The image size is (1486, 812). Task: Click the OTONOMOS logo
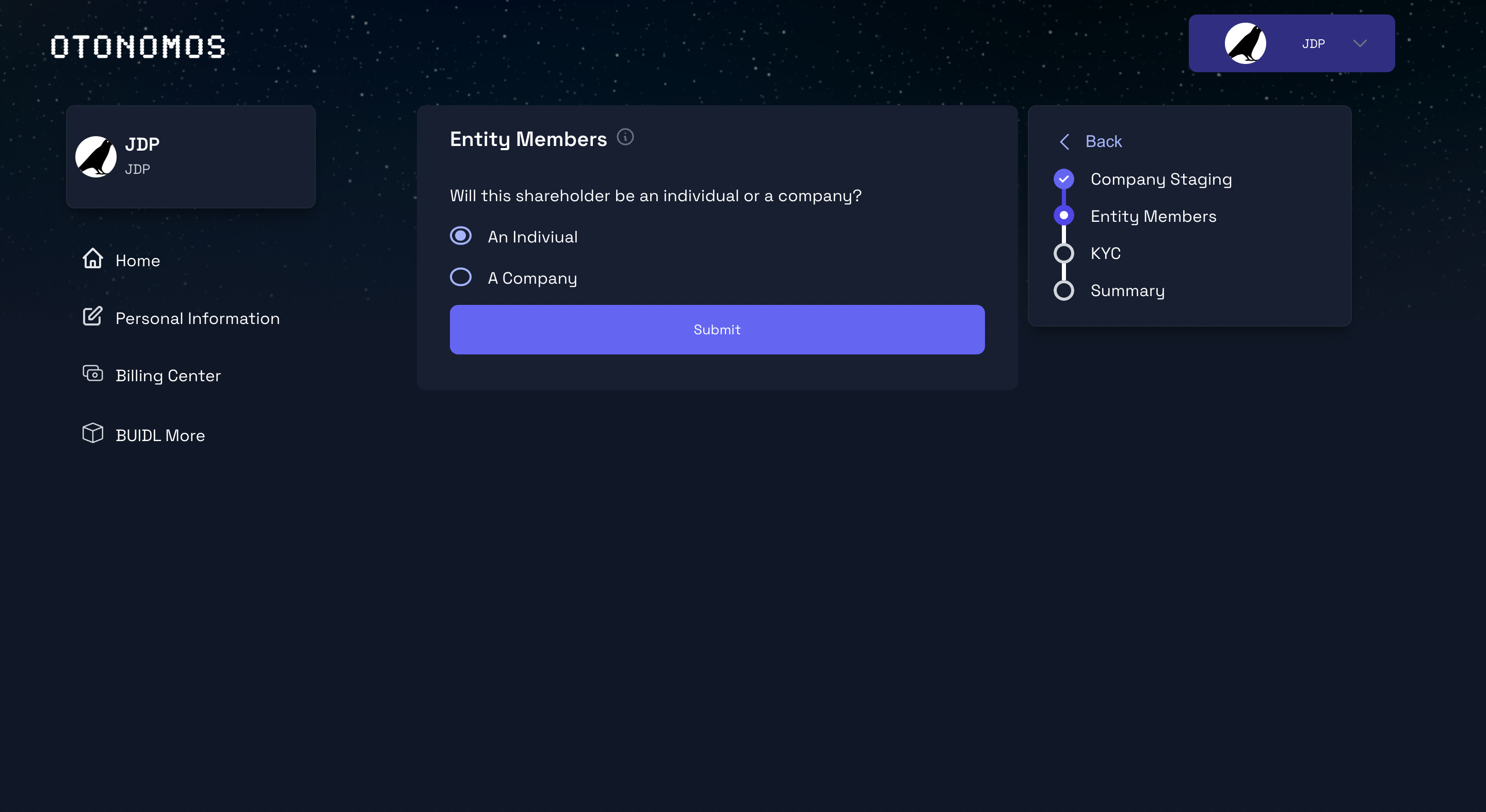(138, 46)
